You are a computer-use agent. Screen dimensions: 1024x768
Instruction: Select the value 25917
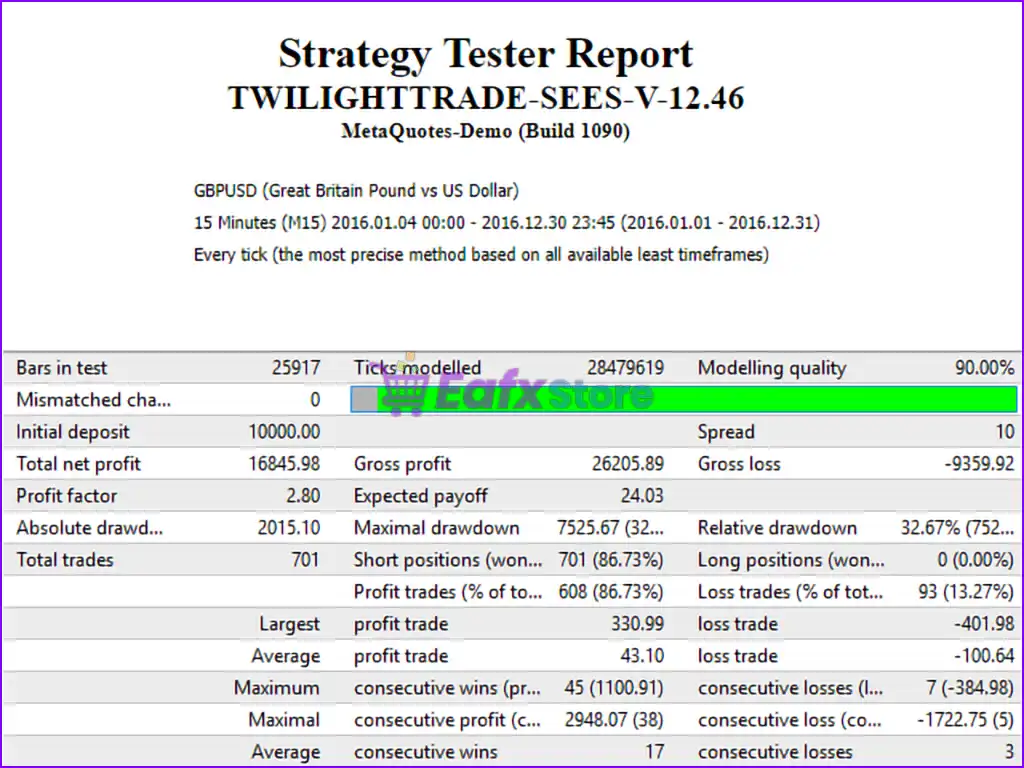coord(296,368)
